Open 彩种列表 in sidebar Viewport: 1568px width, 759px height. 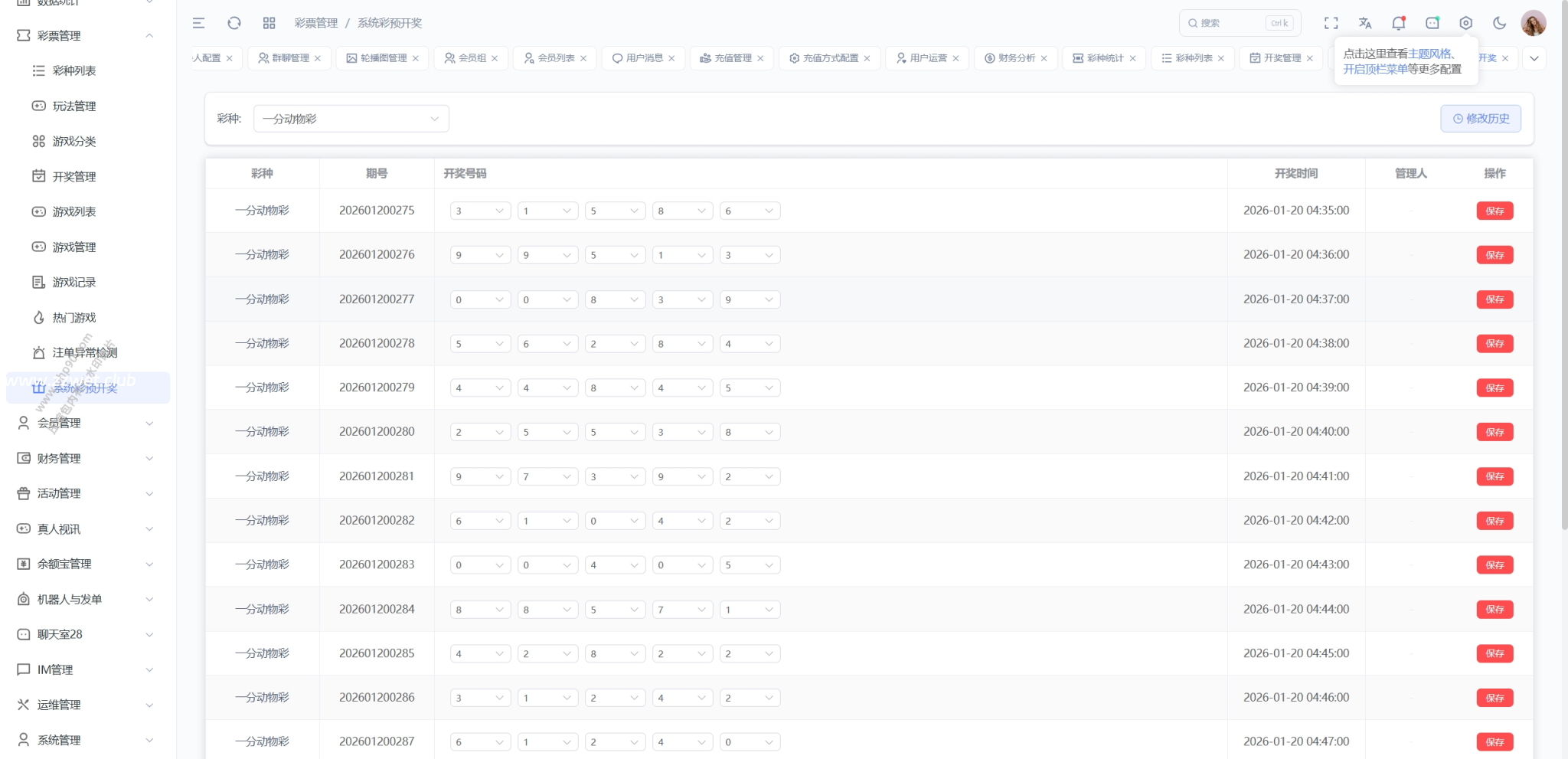pos(88,70)
